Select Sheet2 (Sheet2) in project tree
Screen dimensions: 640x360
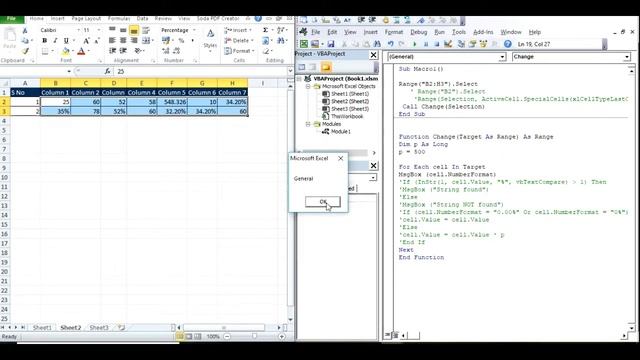[350, 101]
